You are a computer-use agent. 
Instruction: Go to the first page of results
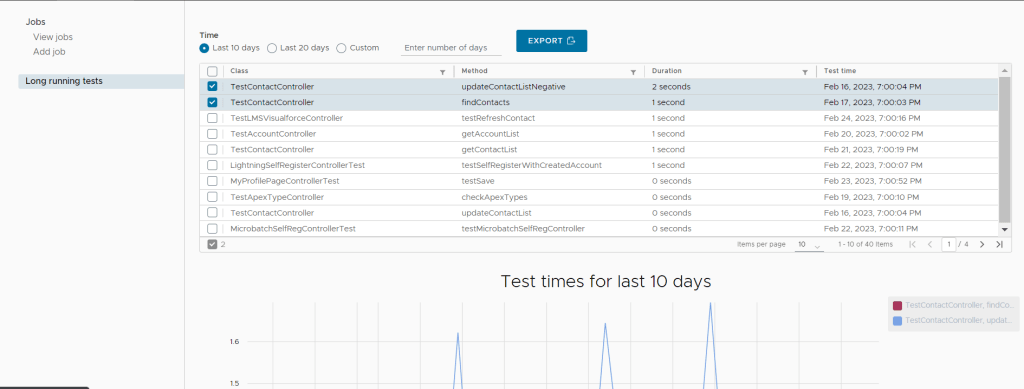click(912, 244)
